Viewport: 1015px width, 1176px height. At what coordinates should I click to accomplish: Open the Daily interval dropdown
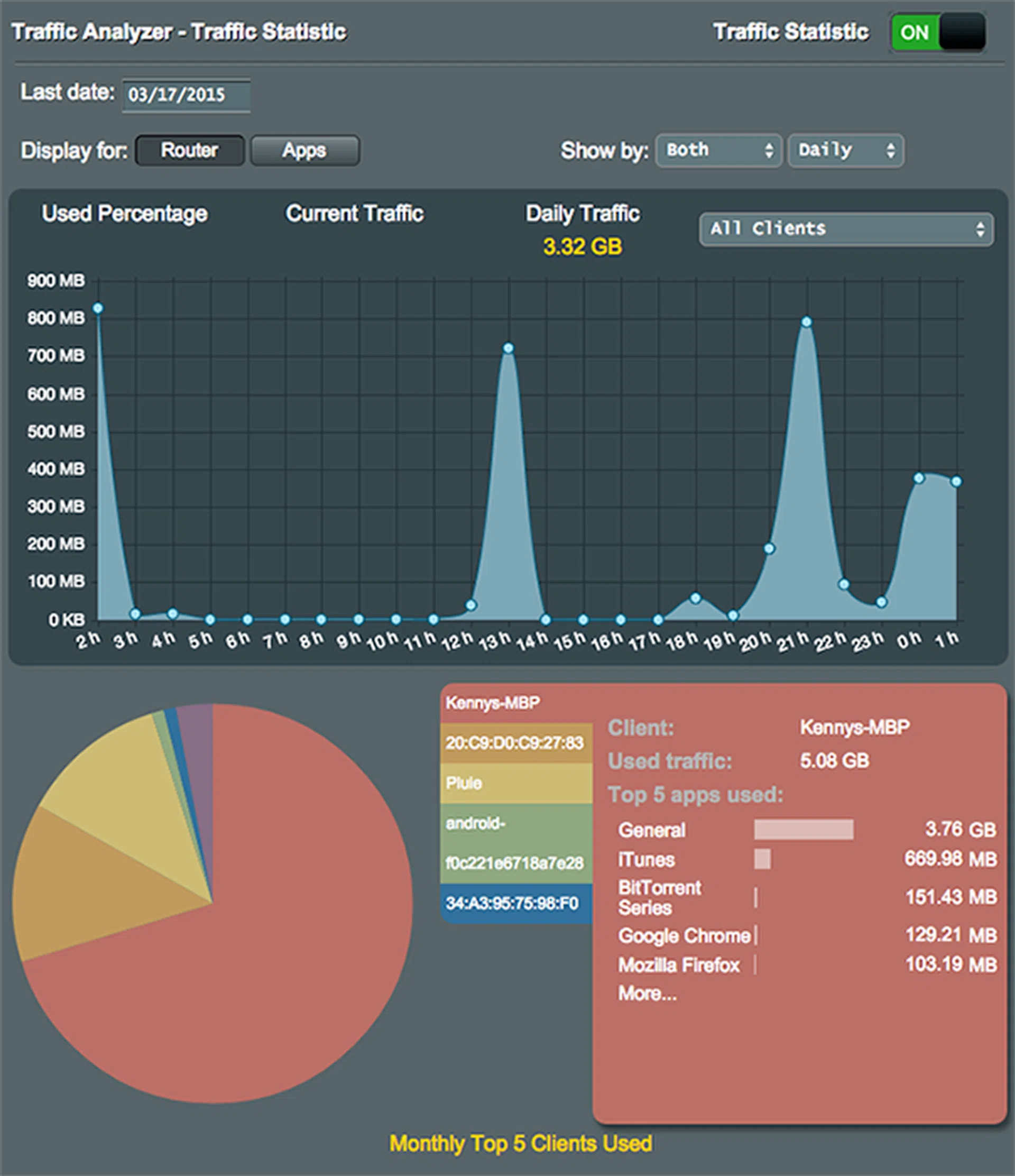[x=845, y=150]
